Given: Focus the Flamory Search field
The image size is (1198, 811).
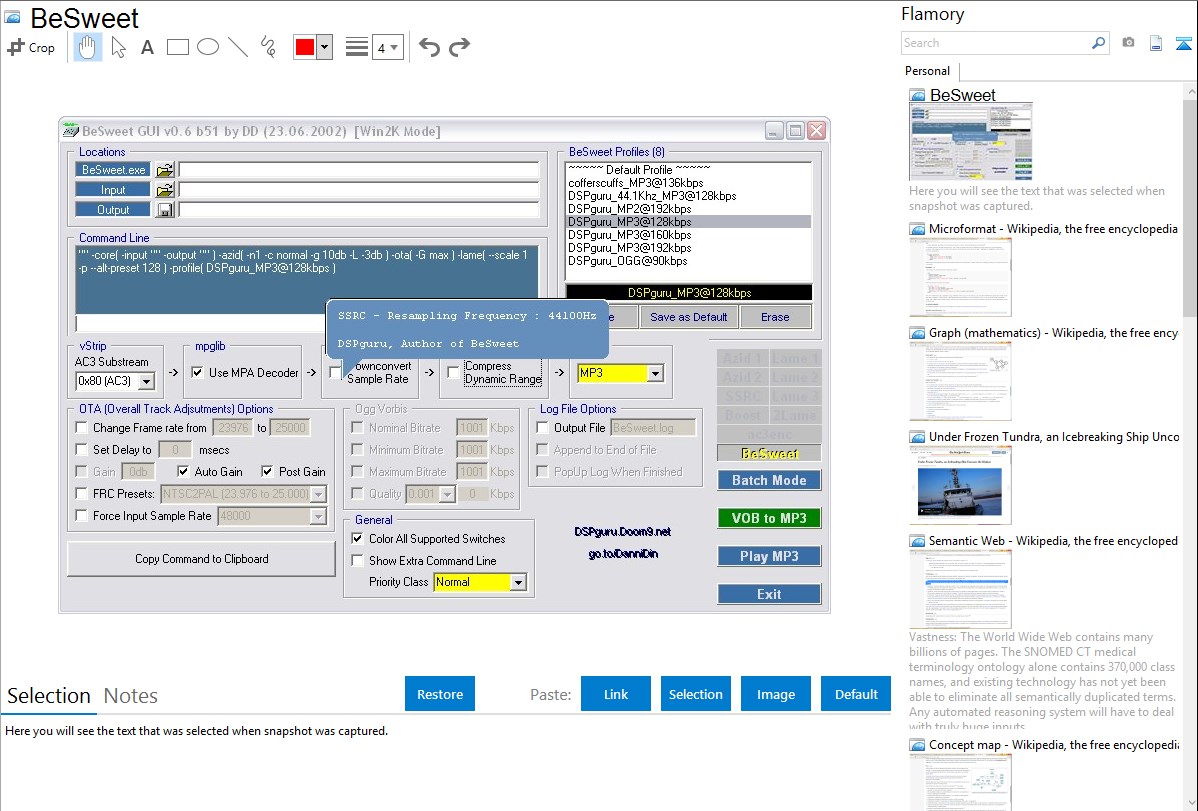Looking at the screenshot, I should [996, 43].
